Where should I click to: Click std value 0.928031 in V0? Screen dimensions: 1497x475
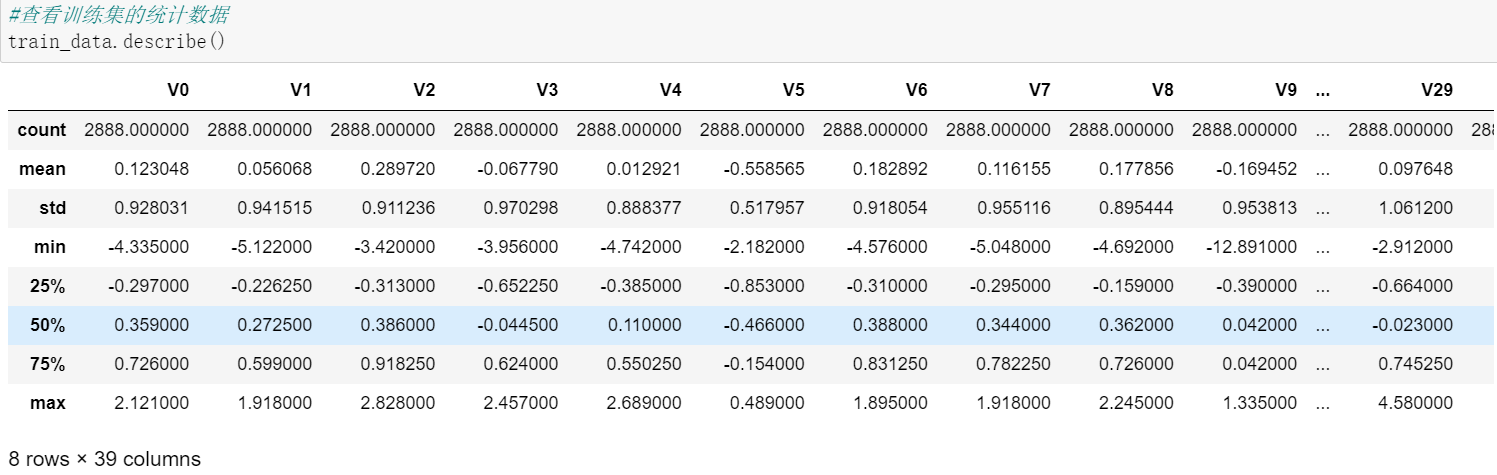coord(152,208)
